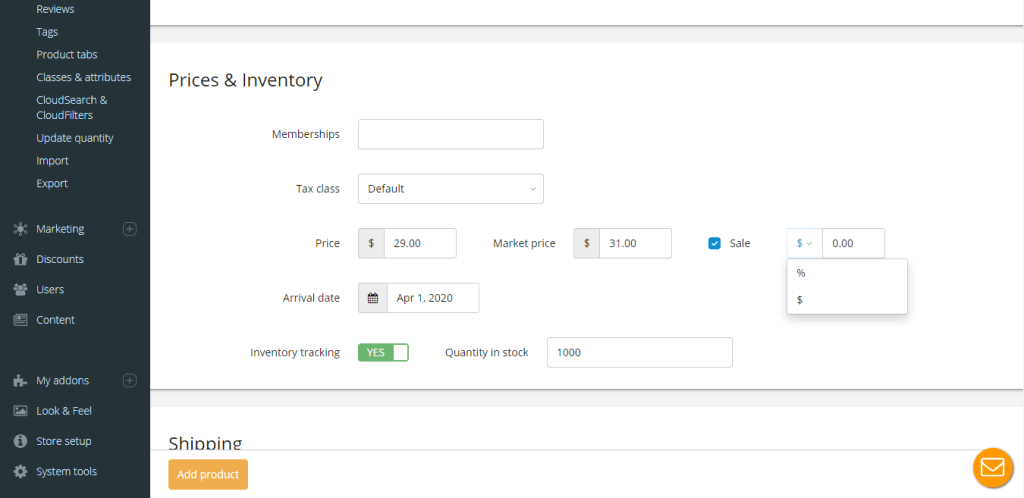1024x498 pixels.
Task: Open the Users section
Action: [x=50, y=289]
